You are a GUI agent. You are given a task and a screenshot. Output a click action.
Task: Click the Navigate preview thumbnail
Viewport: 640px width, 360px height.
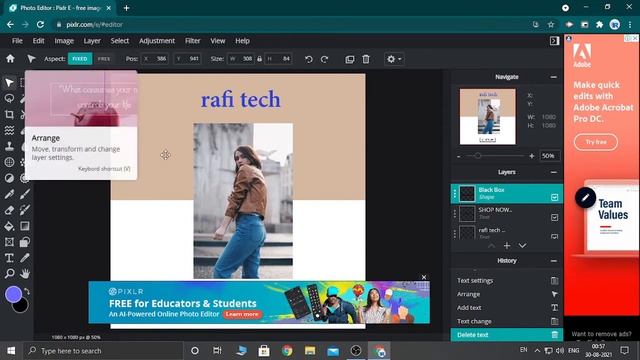point(488,117)
